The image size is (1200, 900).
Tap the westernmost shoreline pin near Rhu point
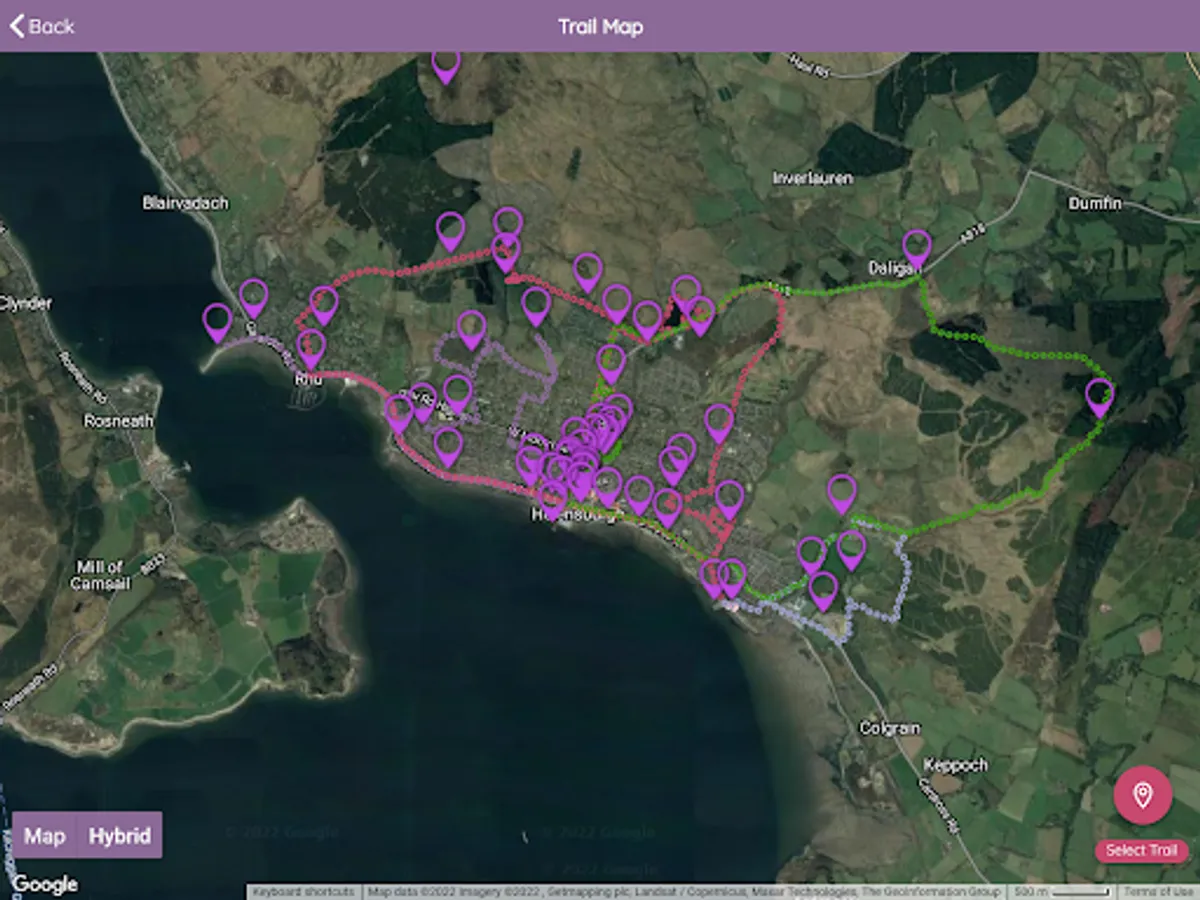coord(217,324)
